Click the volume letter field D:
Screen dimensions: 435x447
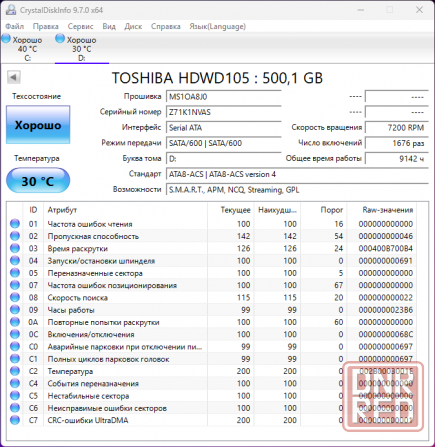coord(224,159)
